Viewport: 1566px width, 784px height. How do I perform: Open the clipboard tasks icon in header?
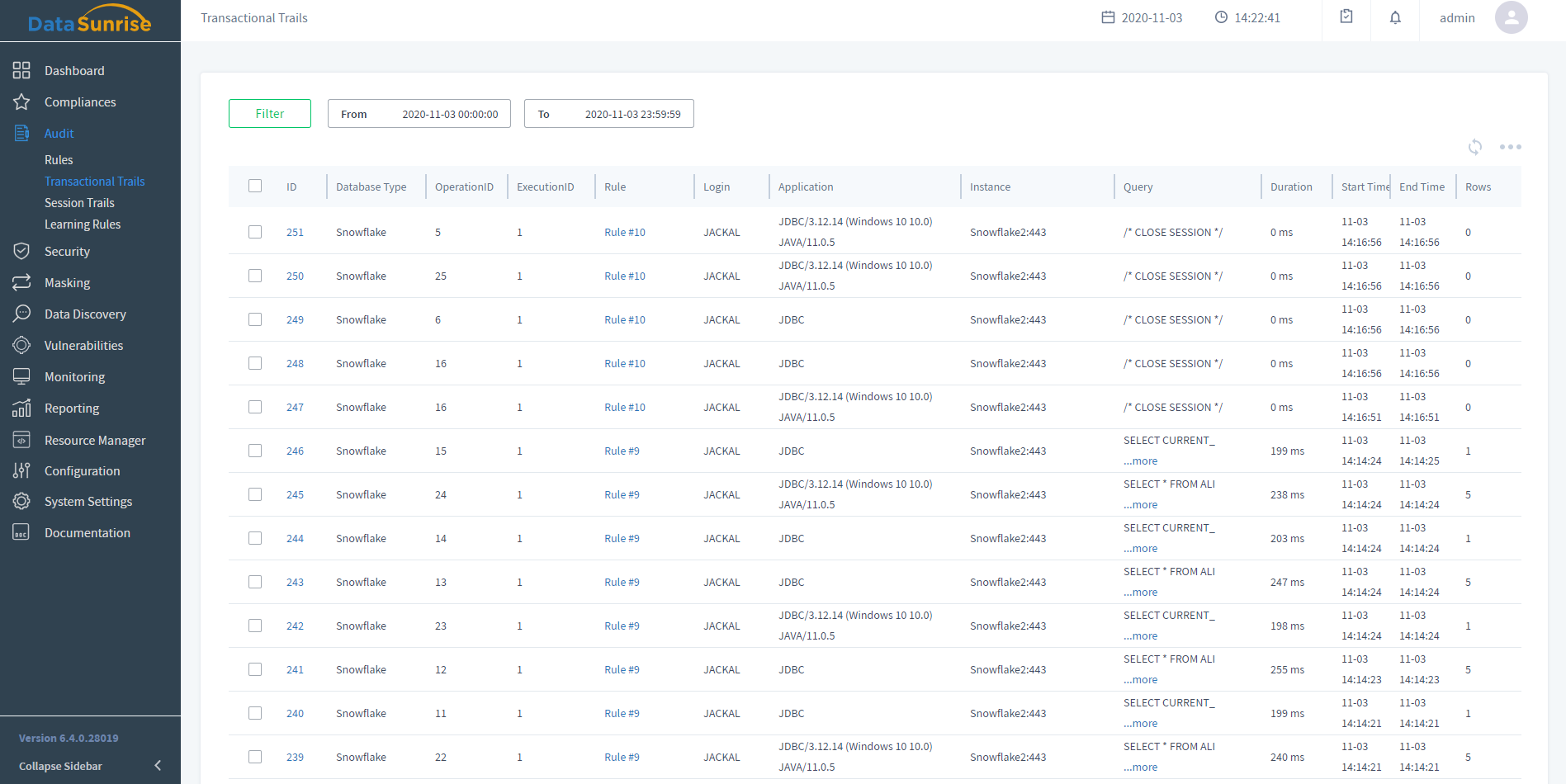coord(1346,17)
